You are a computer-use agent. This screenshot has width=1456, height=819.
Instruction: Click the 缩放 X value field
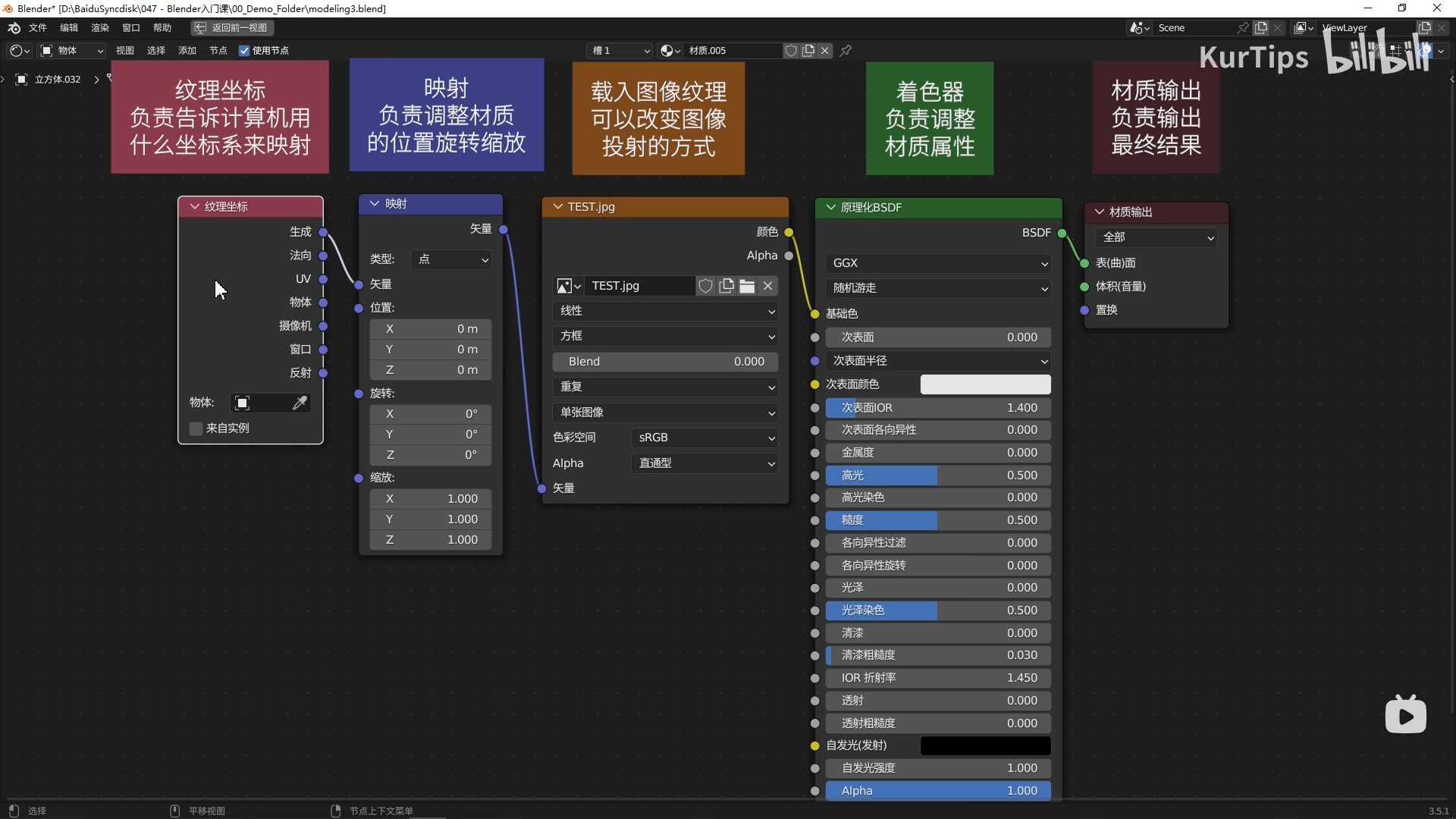[x=431, y=499]
